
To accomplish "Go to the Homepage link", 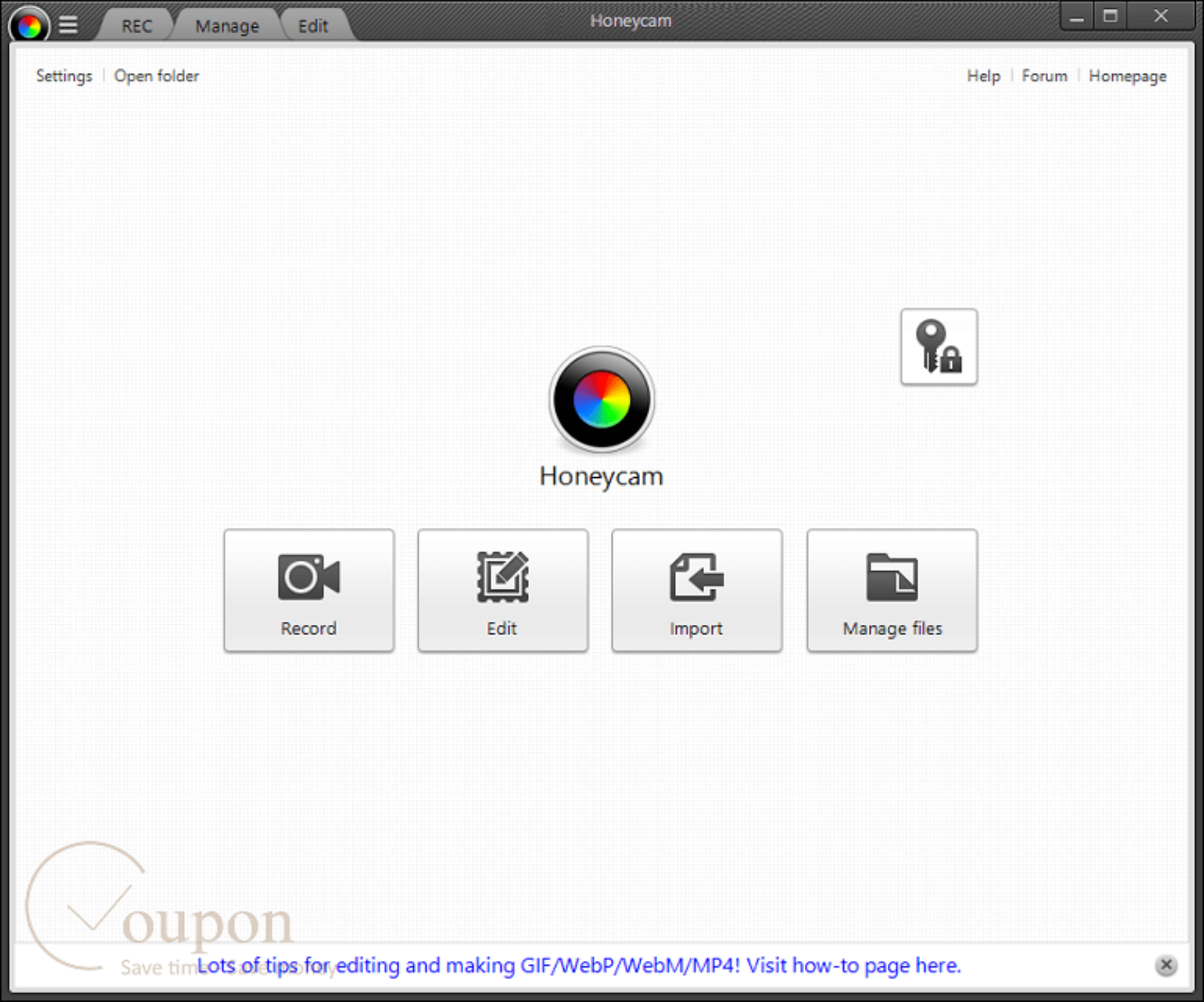I will (1128, 76).
